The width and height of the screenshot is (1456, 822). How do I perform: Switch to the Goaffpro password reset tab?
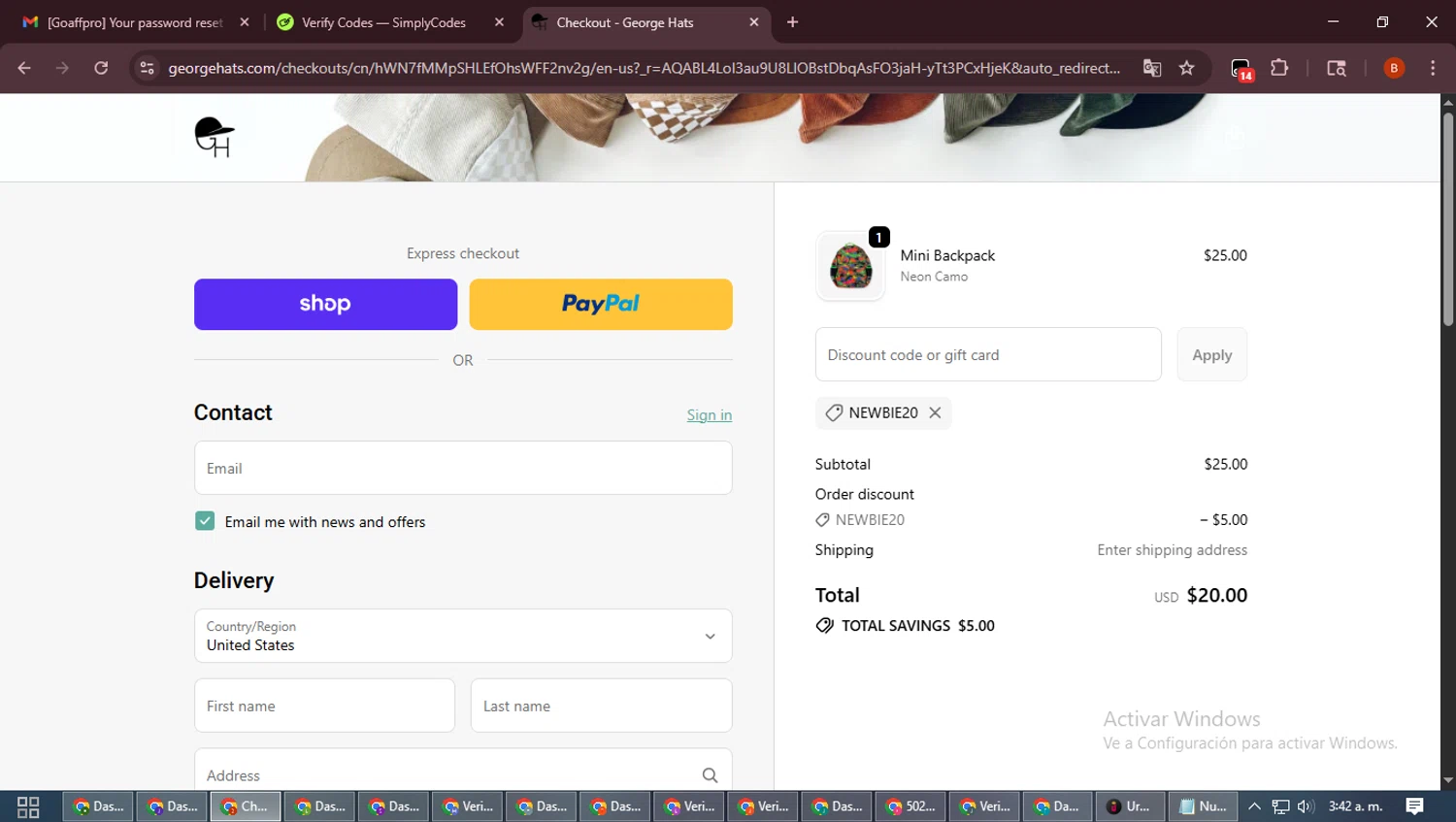[135, 22]
